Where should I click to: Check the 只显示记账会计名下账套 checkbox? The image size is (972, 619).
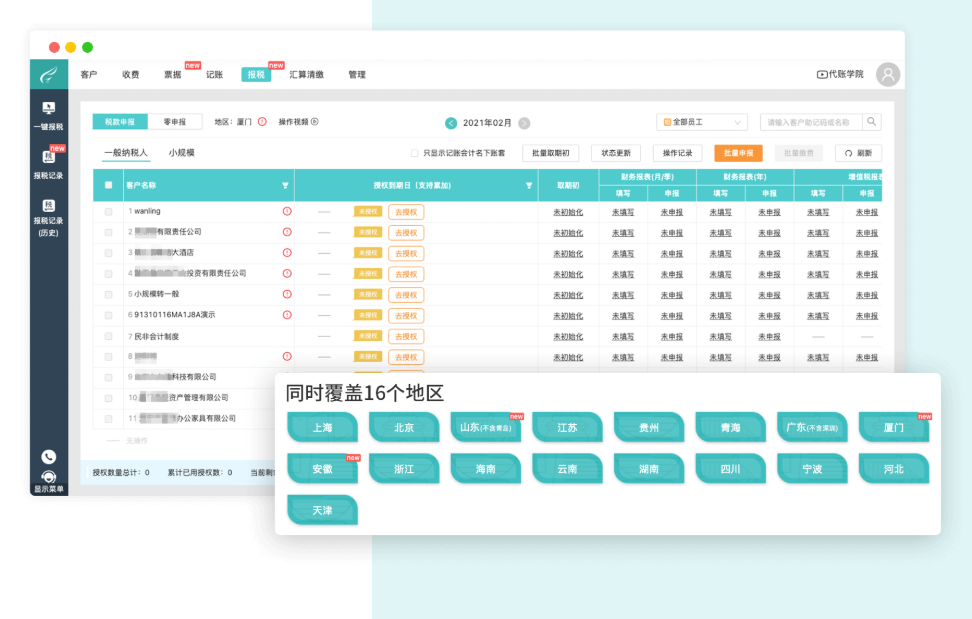point(414,153)
